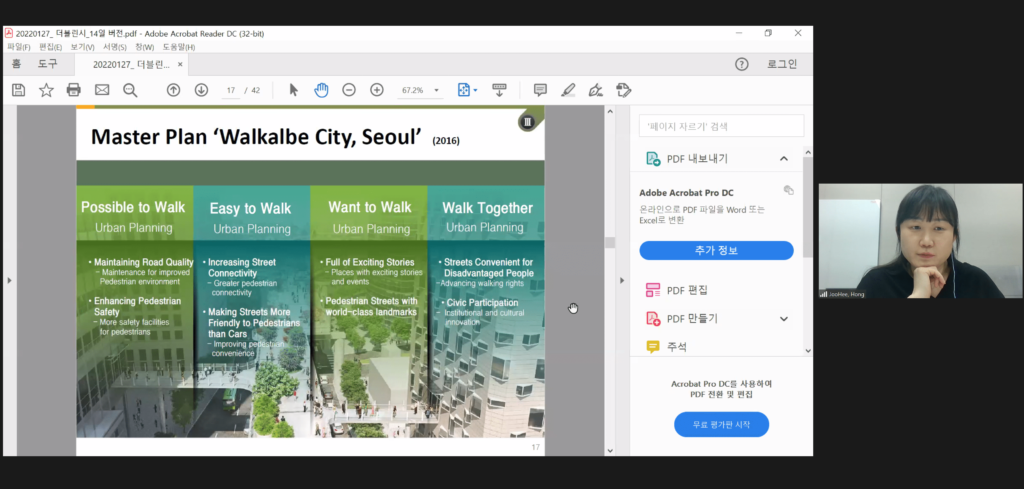Screen dimensions: 1024x489
Task: Select the highlighter pen tool
Action: (568, 90)
